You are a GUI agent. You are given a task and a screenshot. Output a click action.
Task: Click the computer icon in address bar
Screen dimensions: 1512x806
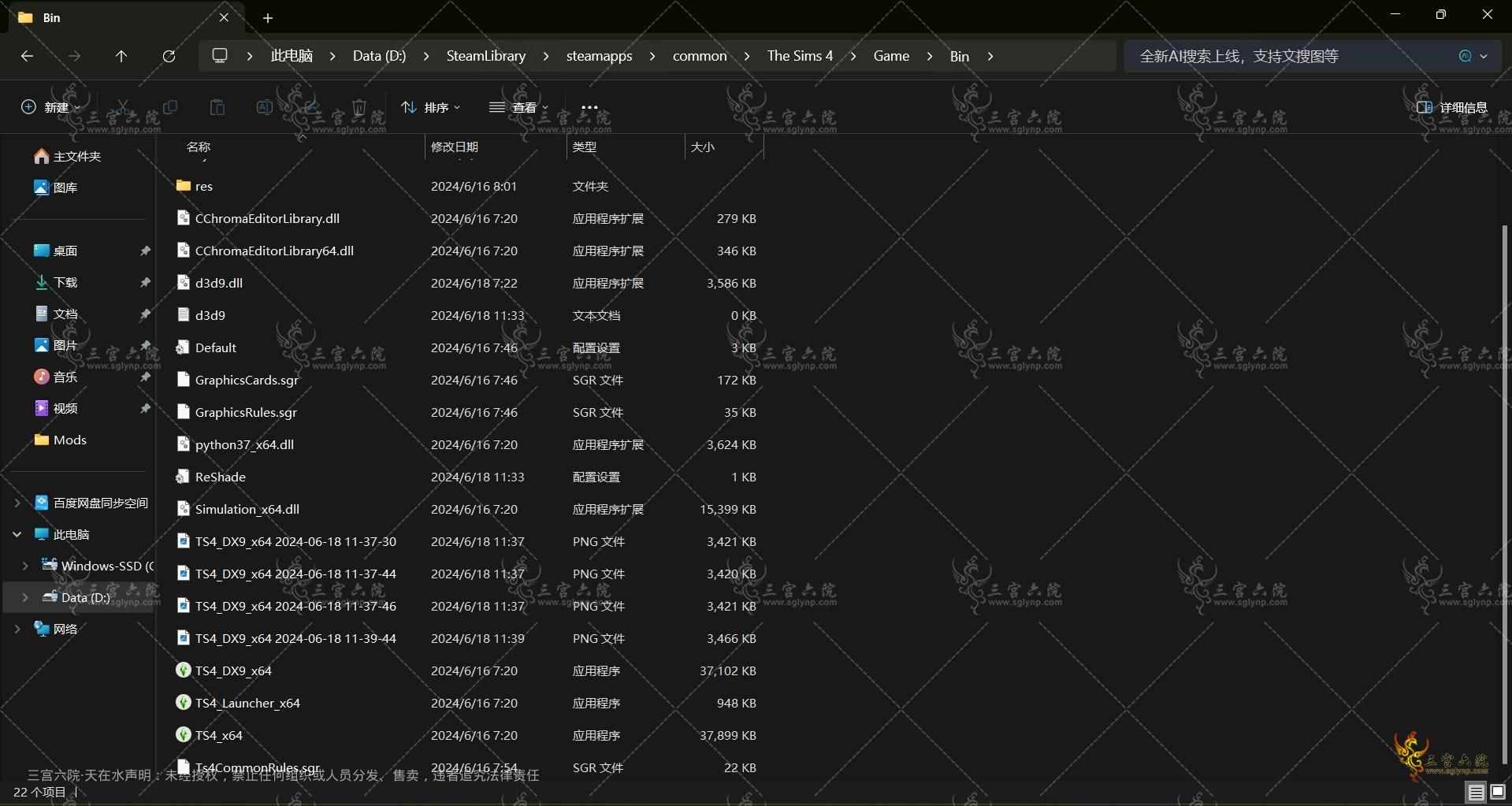220,56
